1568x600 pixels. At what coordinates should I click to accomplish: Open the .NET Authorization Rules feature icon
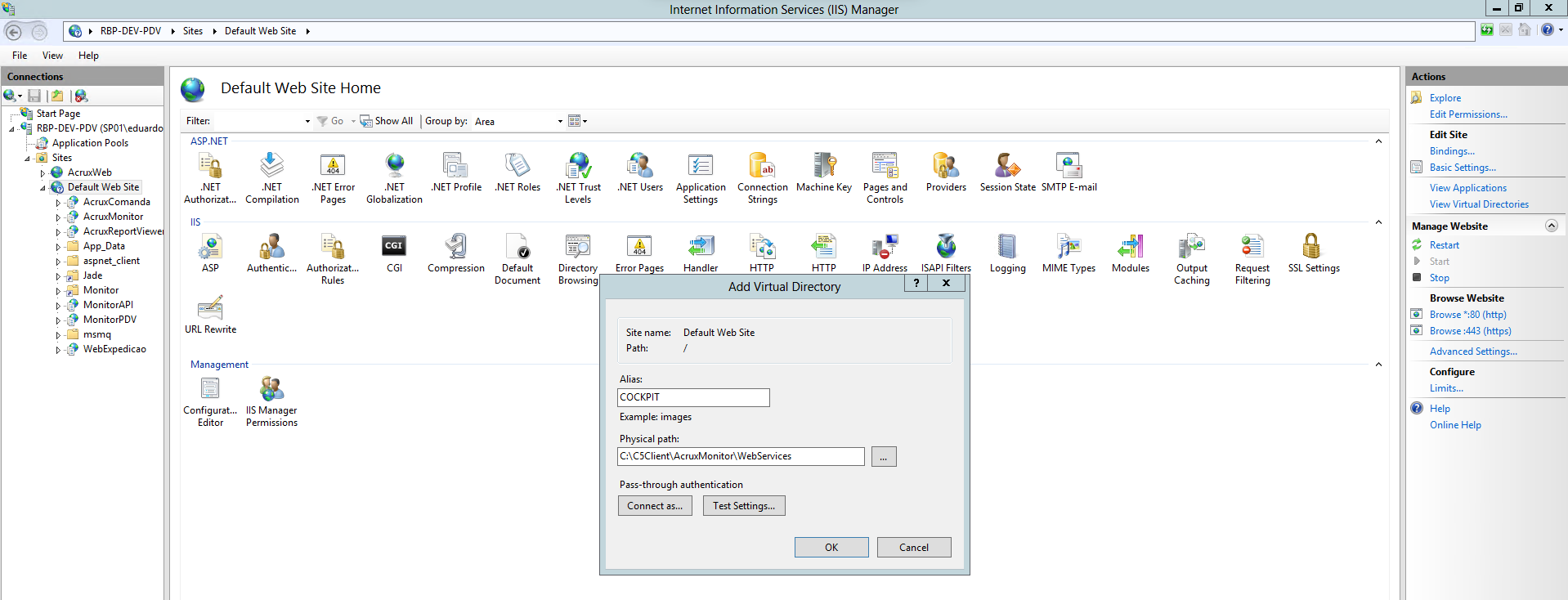[210, 177]
